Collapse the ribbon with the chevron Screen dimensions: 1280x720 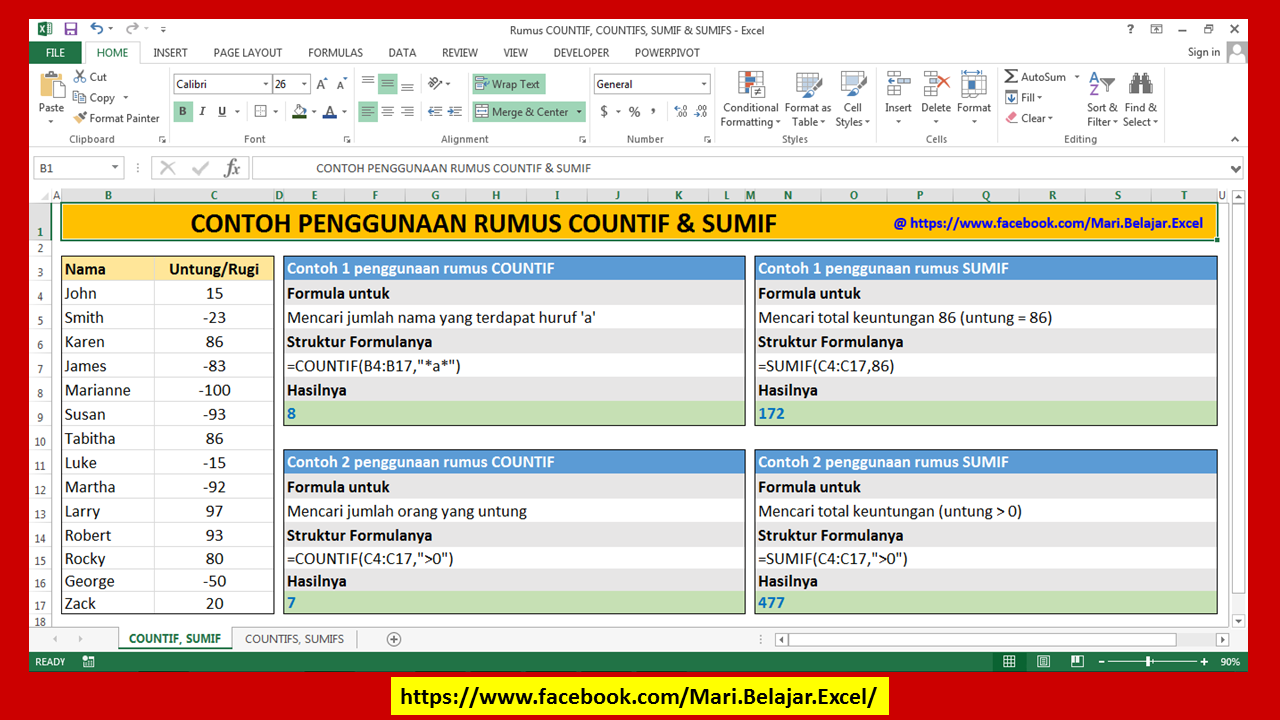1235,139
